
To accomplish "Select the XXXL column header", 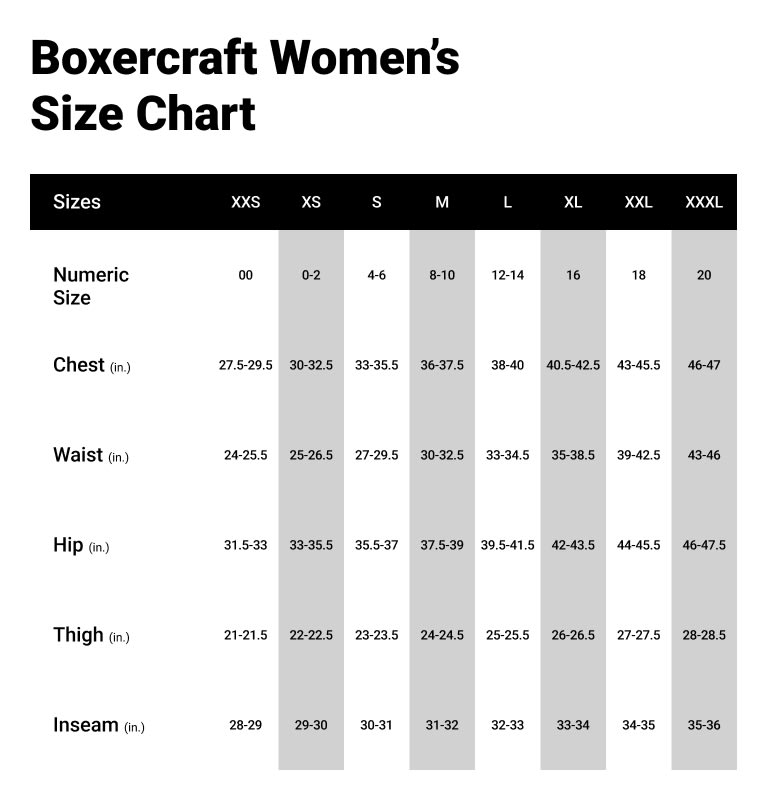I will click(x=704, y=202).
